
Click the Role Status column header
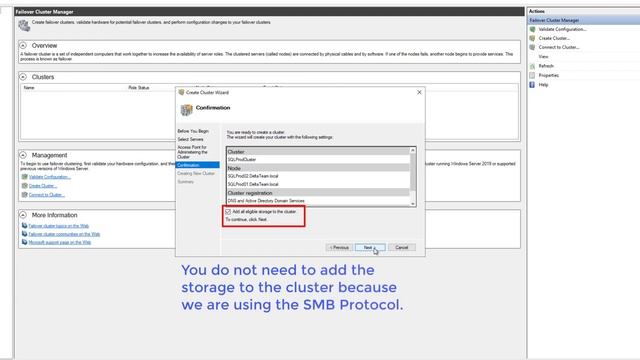139,88
